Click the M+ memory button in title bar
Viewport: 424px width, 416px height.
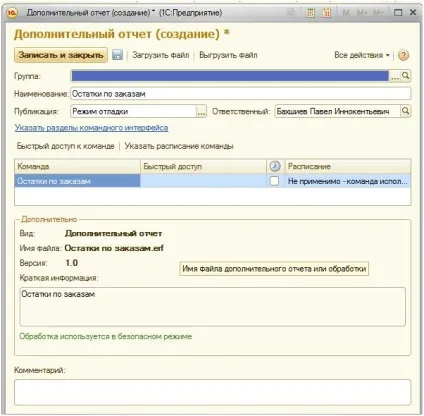pyautogui.click(x=362, y=13)
